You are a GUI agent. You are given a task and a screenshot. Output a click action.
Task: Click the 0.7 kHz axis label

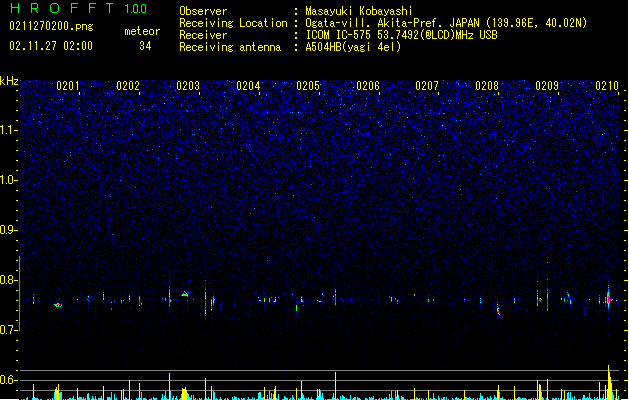pyautogui.click(x=9, y=330)
